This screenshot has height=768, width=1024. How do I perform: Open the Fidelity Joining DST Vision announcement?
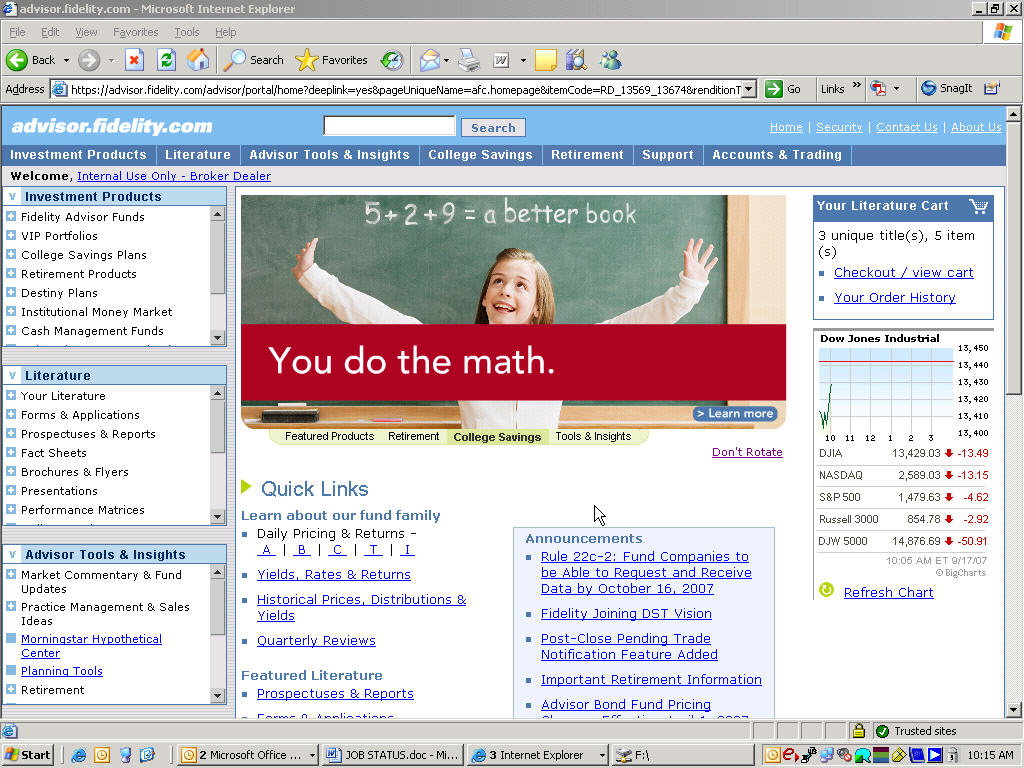point(626,614)
